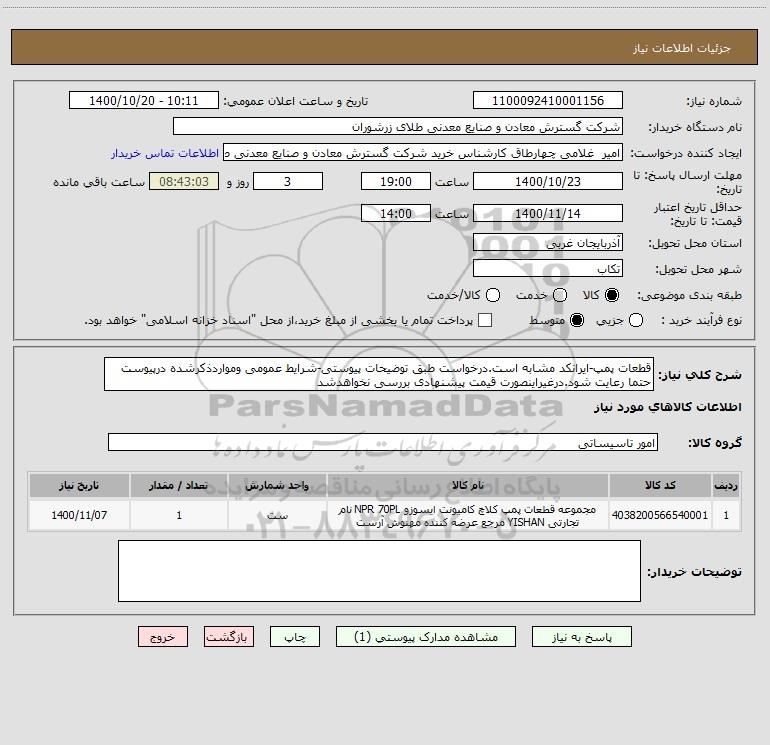Click the واحد شمارش column header
The width and height of the screenshot is (770, 745).
pos(277,485)
